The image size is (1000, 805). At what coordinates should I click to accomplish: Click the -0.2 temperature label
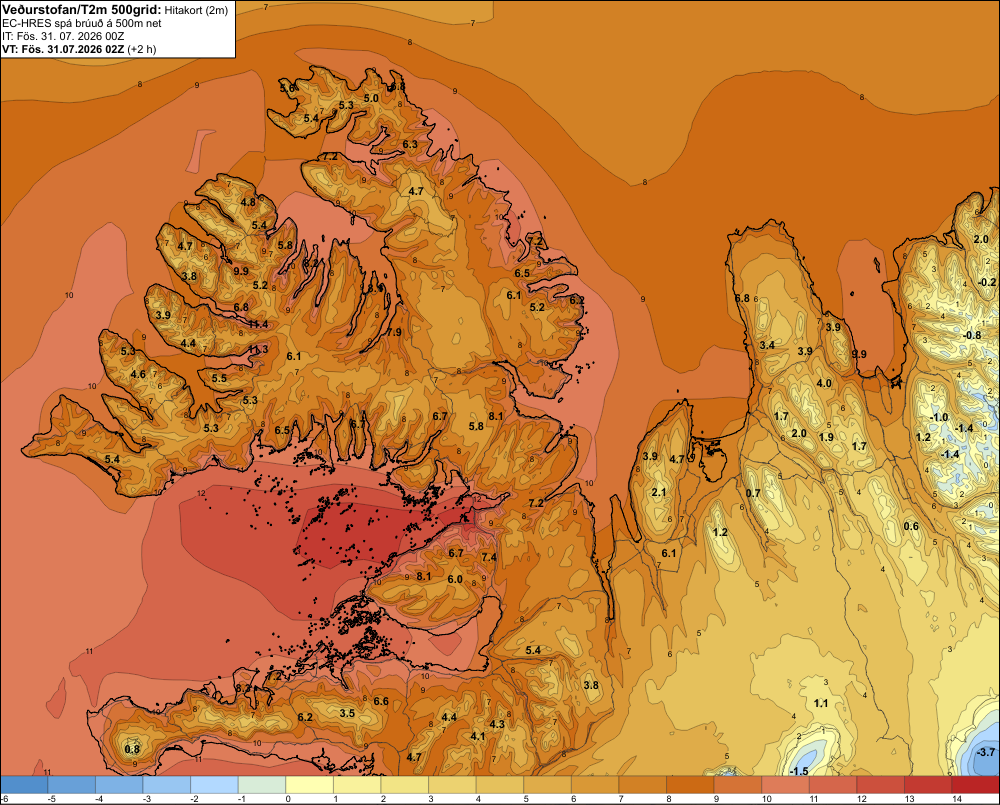click(x=987, y=282)
